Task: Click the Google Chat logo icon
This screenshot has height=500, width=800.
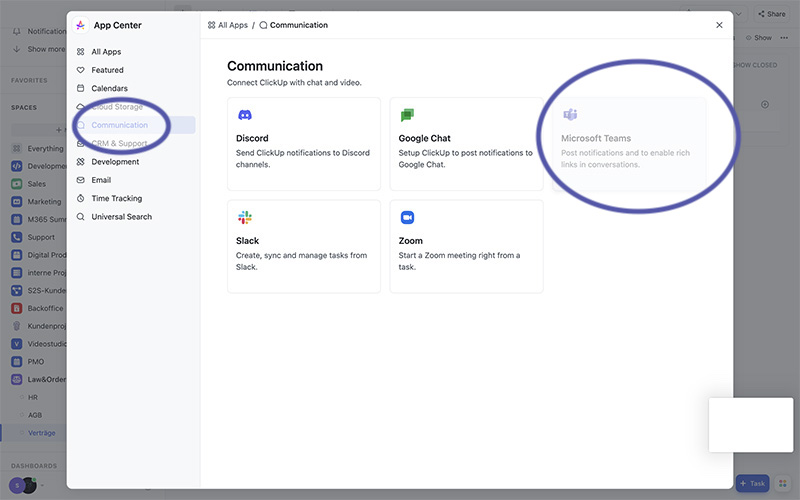Action: (407, 115)
